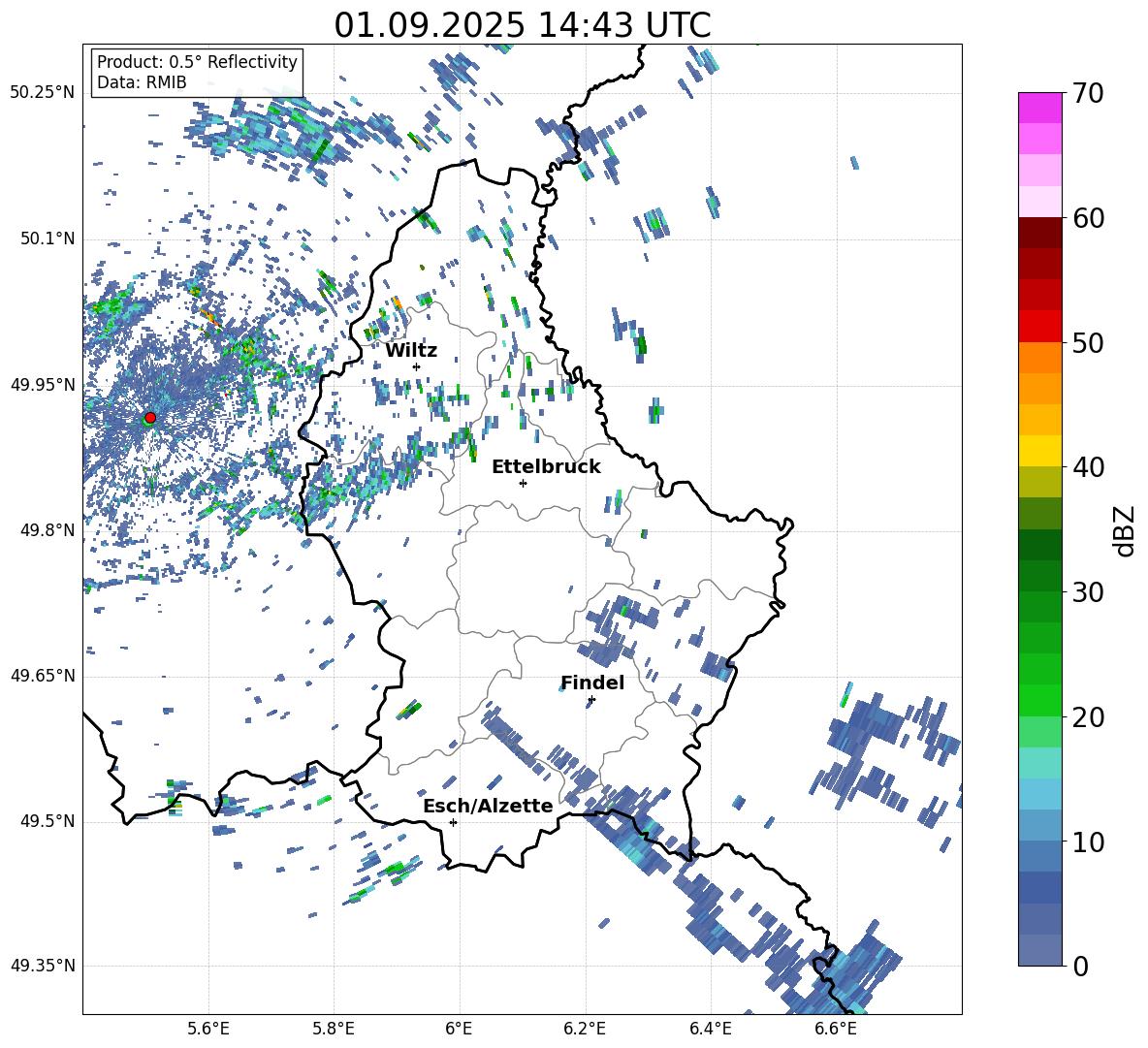1148x1048 pixels.
Task: Click the 49.65°N latitude label
Action: pyautogui.click(x=43, y=675)
